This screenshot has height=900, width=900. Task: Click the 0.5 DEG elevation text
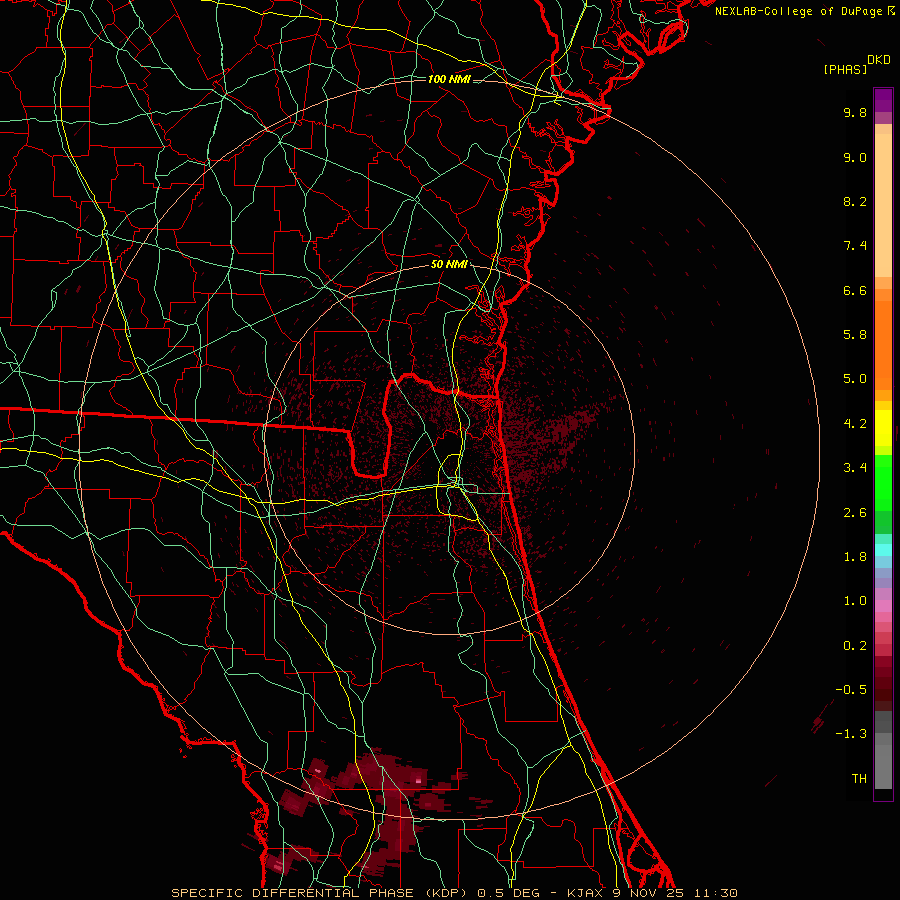tap(509, 893)
